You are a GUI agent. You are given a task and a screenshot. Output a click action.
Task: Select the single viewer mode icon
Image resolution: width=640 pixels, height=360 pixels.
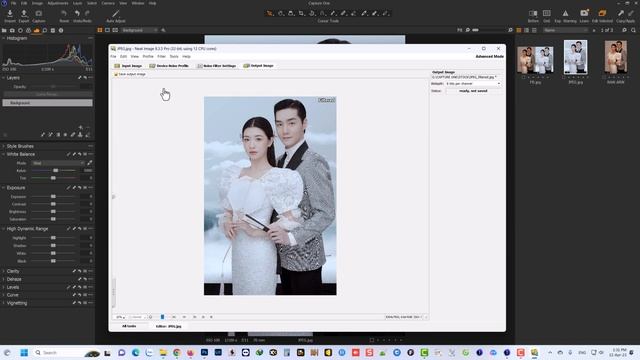pyautogui.click(x=107, y=30)
